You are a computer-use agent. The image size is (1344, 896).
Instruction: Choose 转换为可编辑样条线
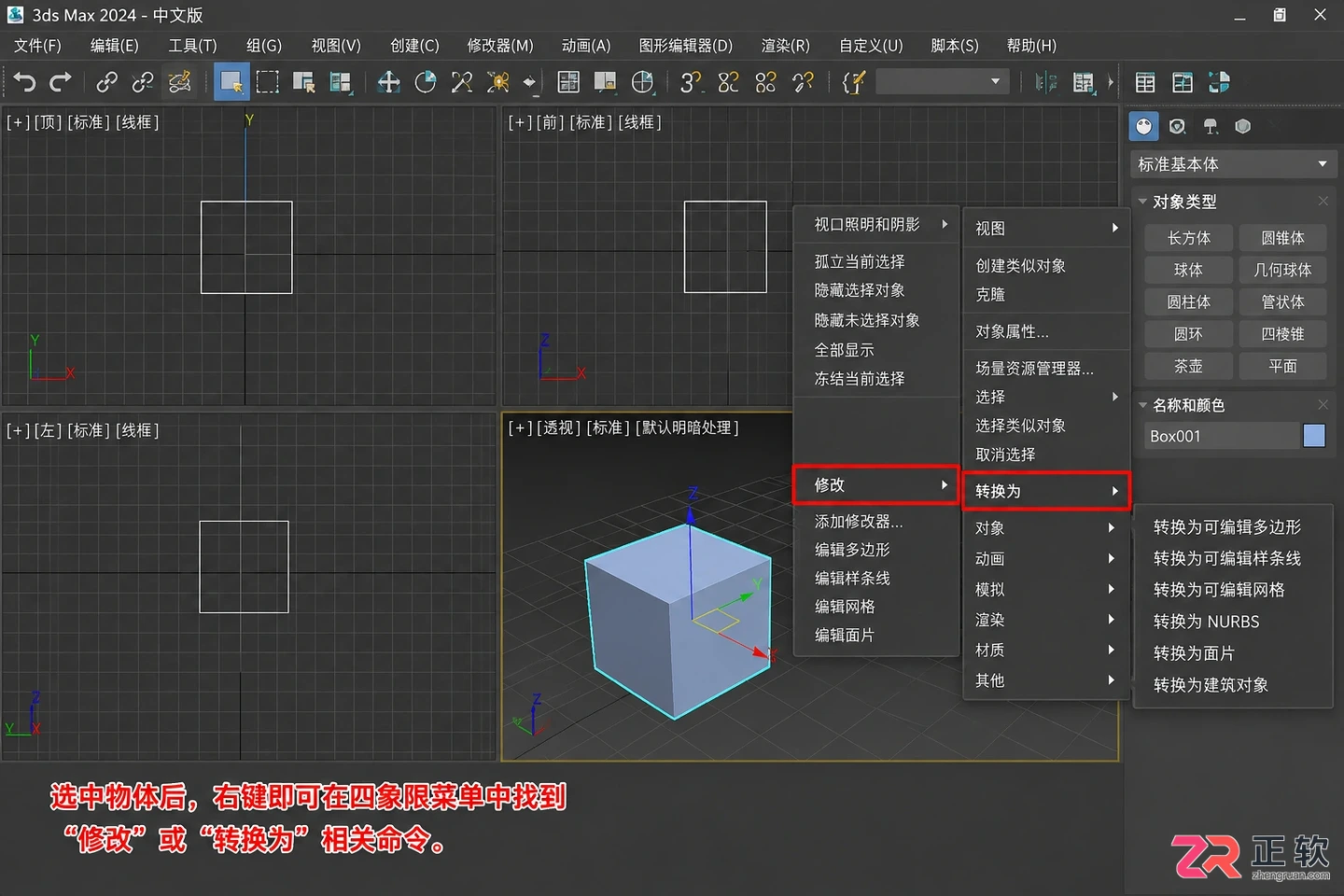tap(1226, 558)
